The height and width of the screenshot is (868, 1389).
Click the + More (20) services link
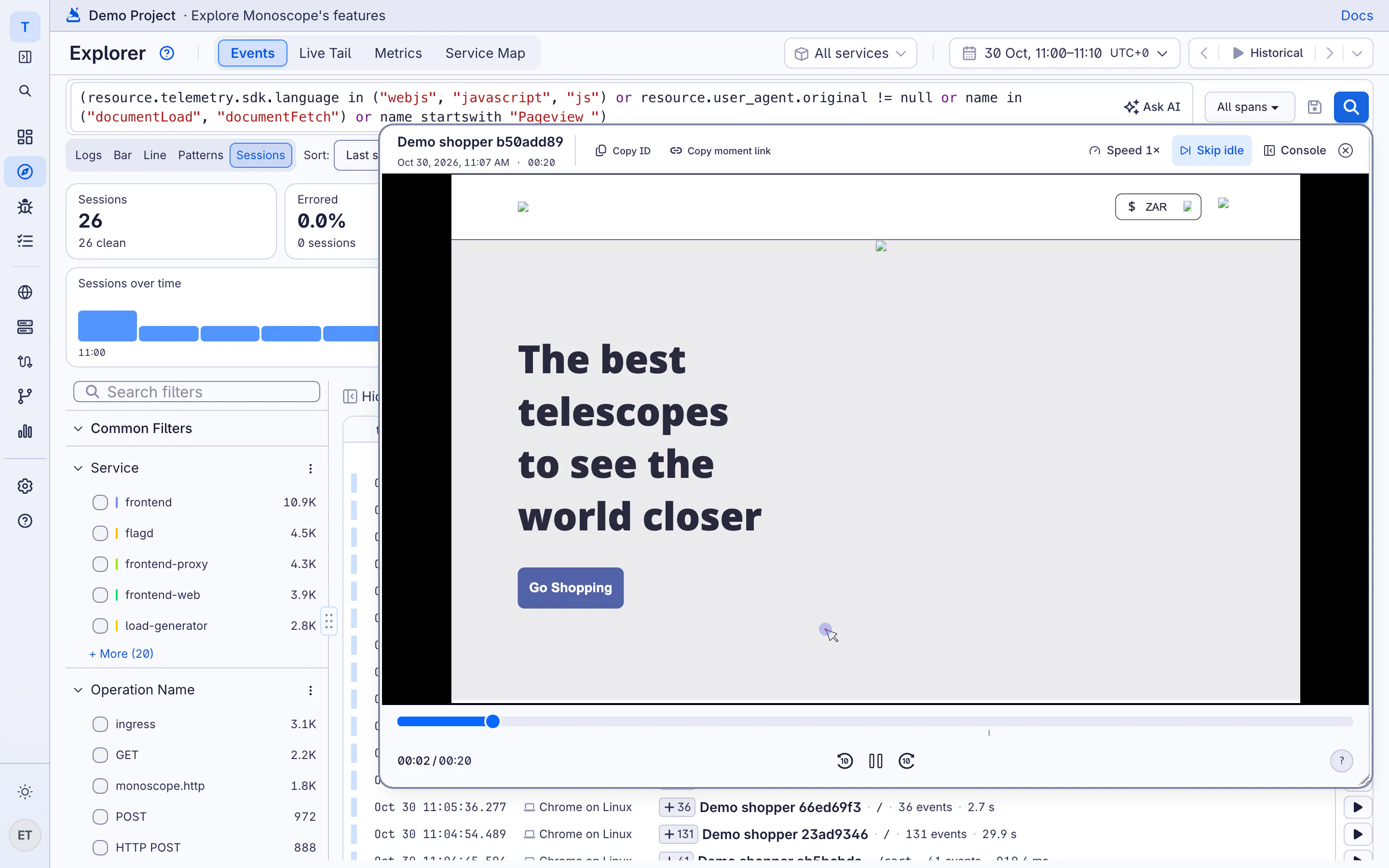pos(121,653)
